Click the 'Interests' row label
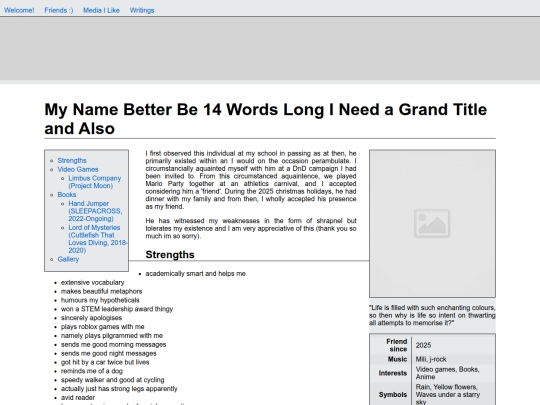Screen dimensions: 540x405 coord(393,373)
